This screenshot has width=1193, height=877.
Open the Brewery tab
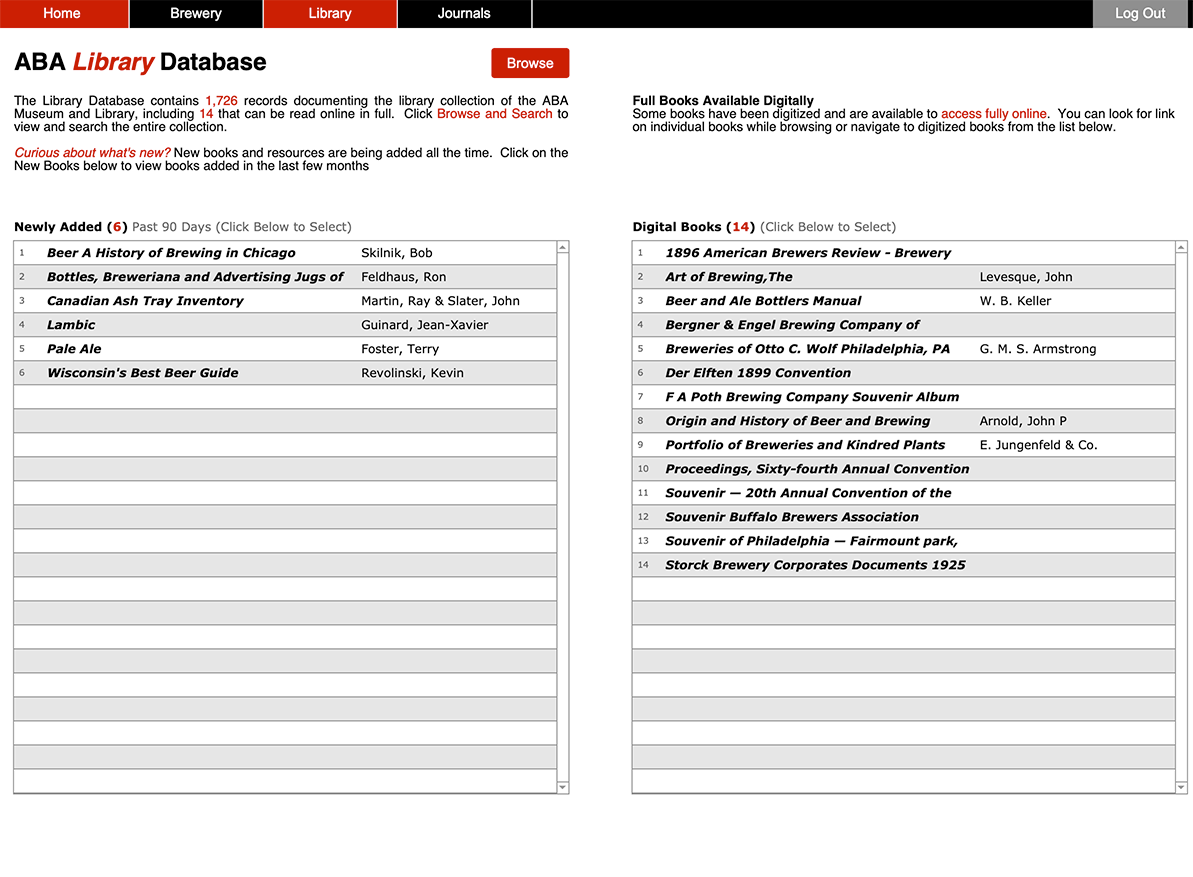click(195, 13)
